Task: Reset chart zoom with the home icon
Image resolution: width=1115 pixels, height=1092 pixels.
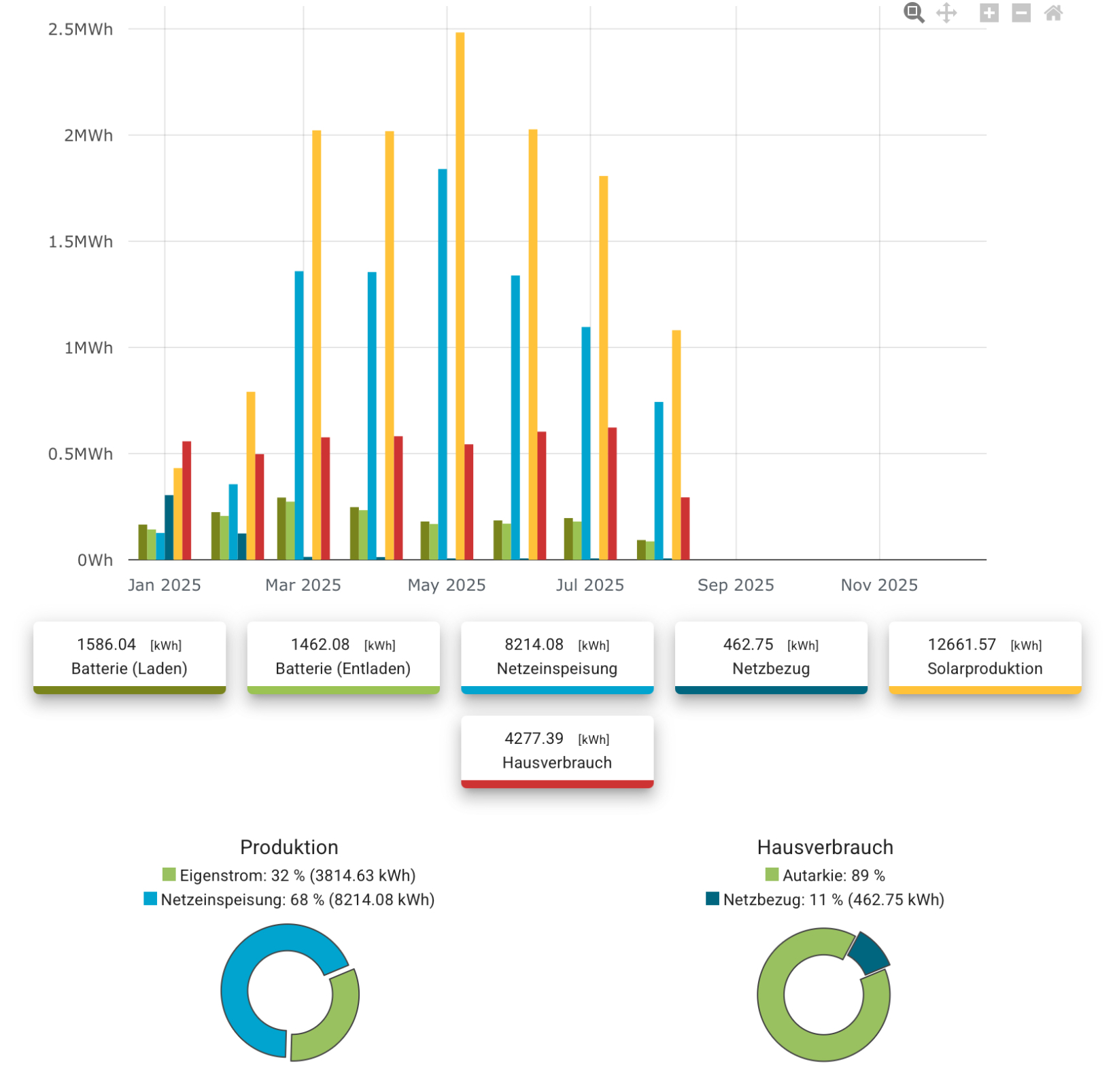Action: point(1053,13)
